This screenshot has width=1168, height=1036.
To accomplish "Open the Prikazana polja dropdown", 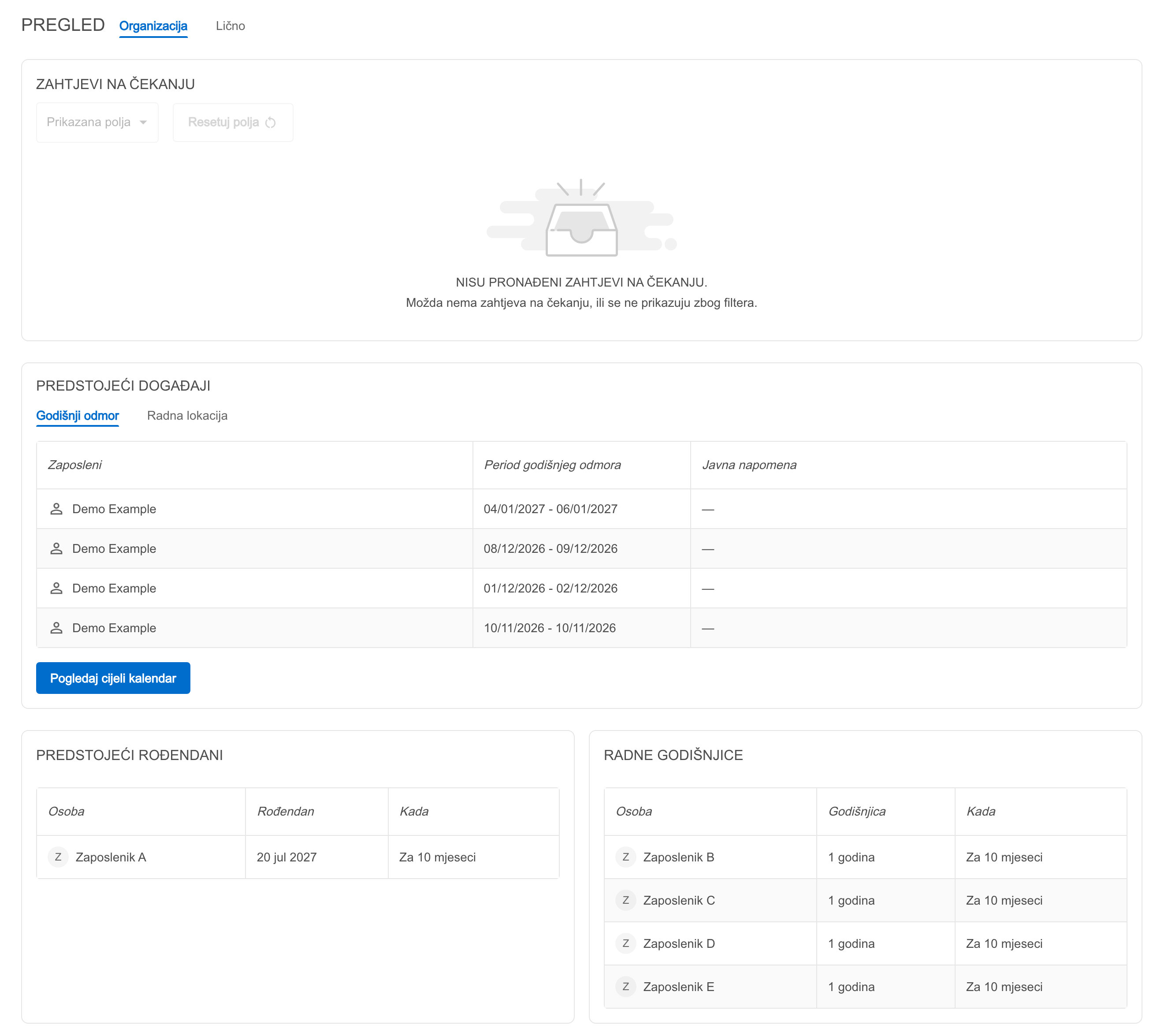I will click(97, 122).
